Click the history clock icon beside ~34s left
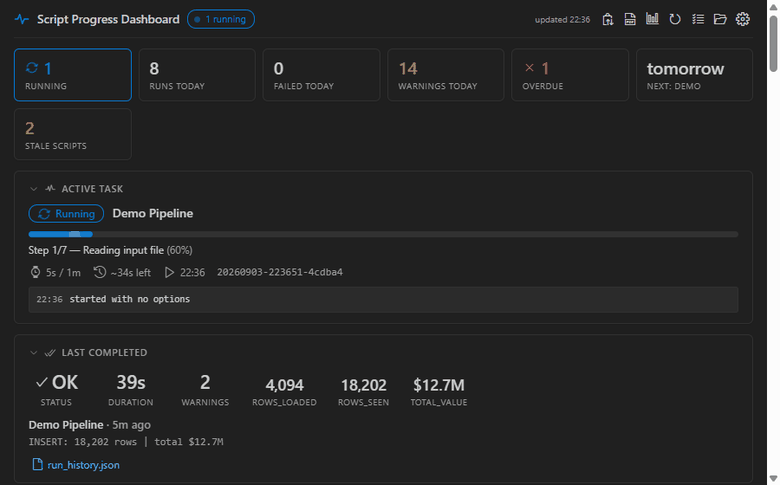The height and width of the screenshot is (485, 780). click(99, 272)
